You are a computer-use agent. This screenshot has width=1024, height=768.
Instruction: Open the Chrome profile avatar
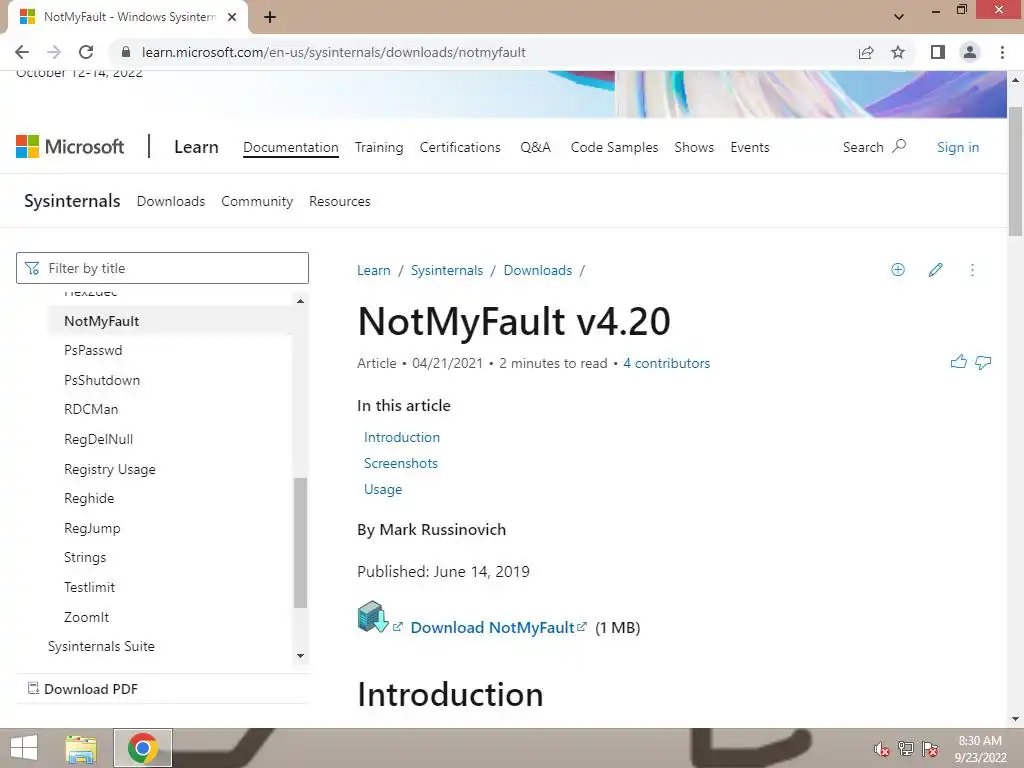[970, 52]
